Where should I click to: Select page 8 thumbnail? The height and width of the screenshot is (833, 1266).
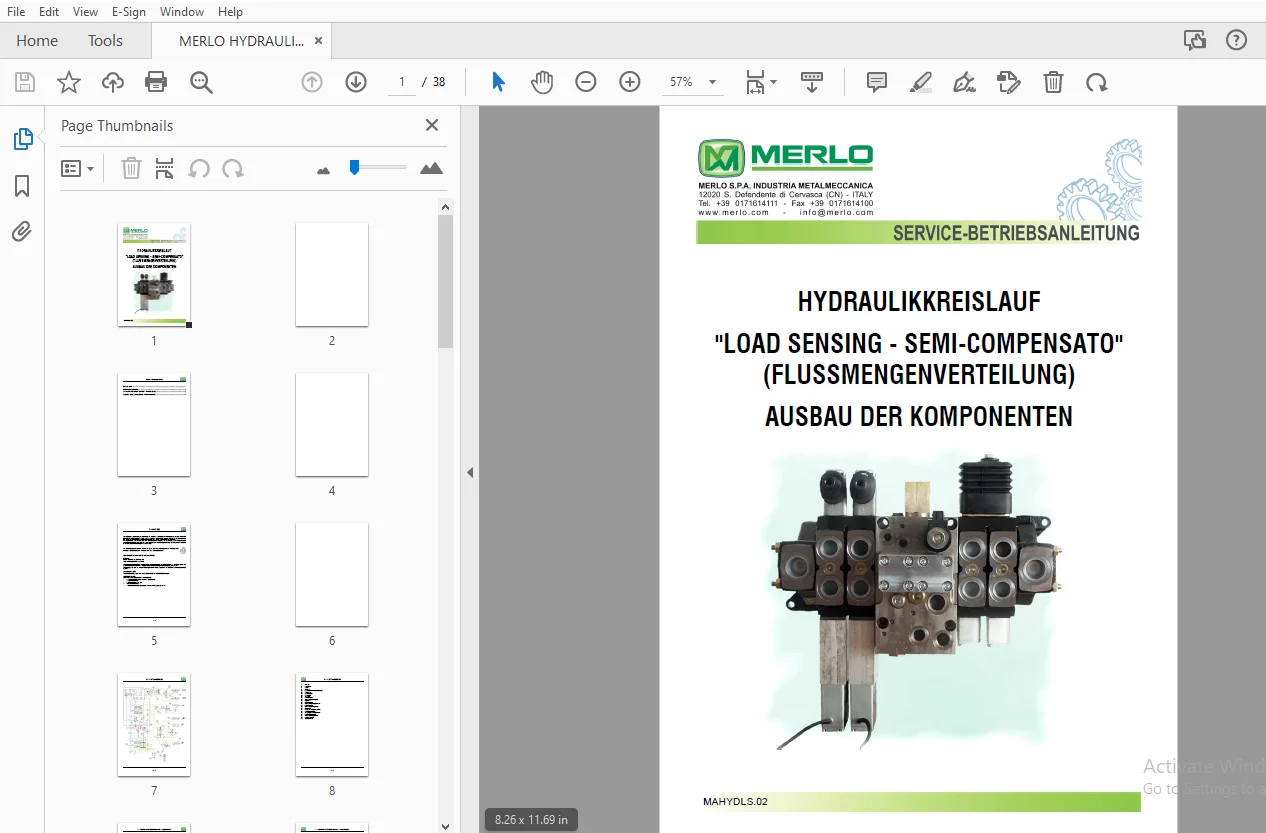[332, 724]
